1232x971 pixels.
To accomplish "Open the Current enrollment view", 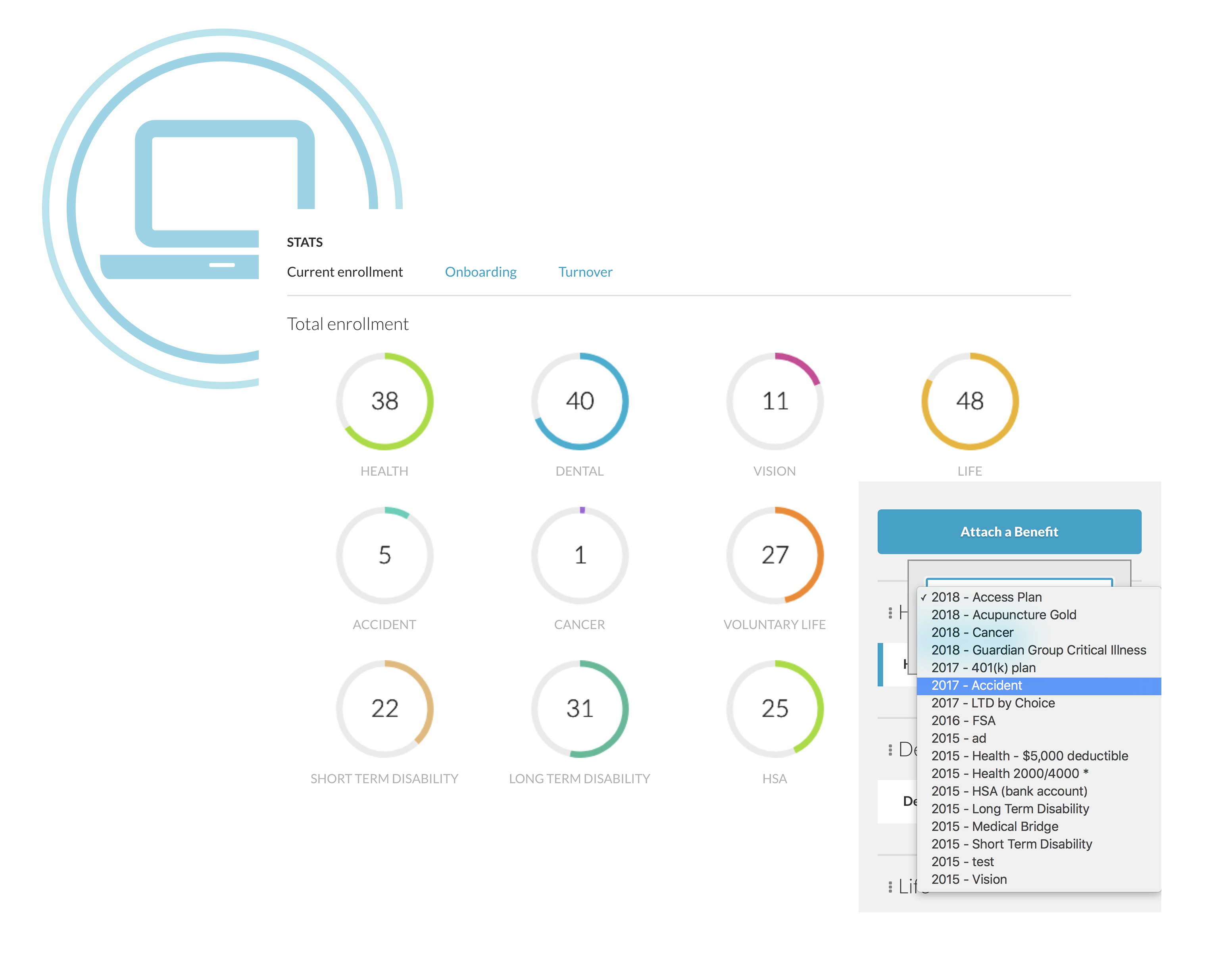I will tap(345, 272).
